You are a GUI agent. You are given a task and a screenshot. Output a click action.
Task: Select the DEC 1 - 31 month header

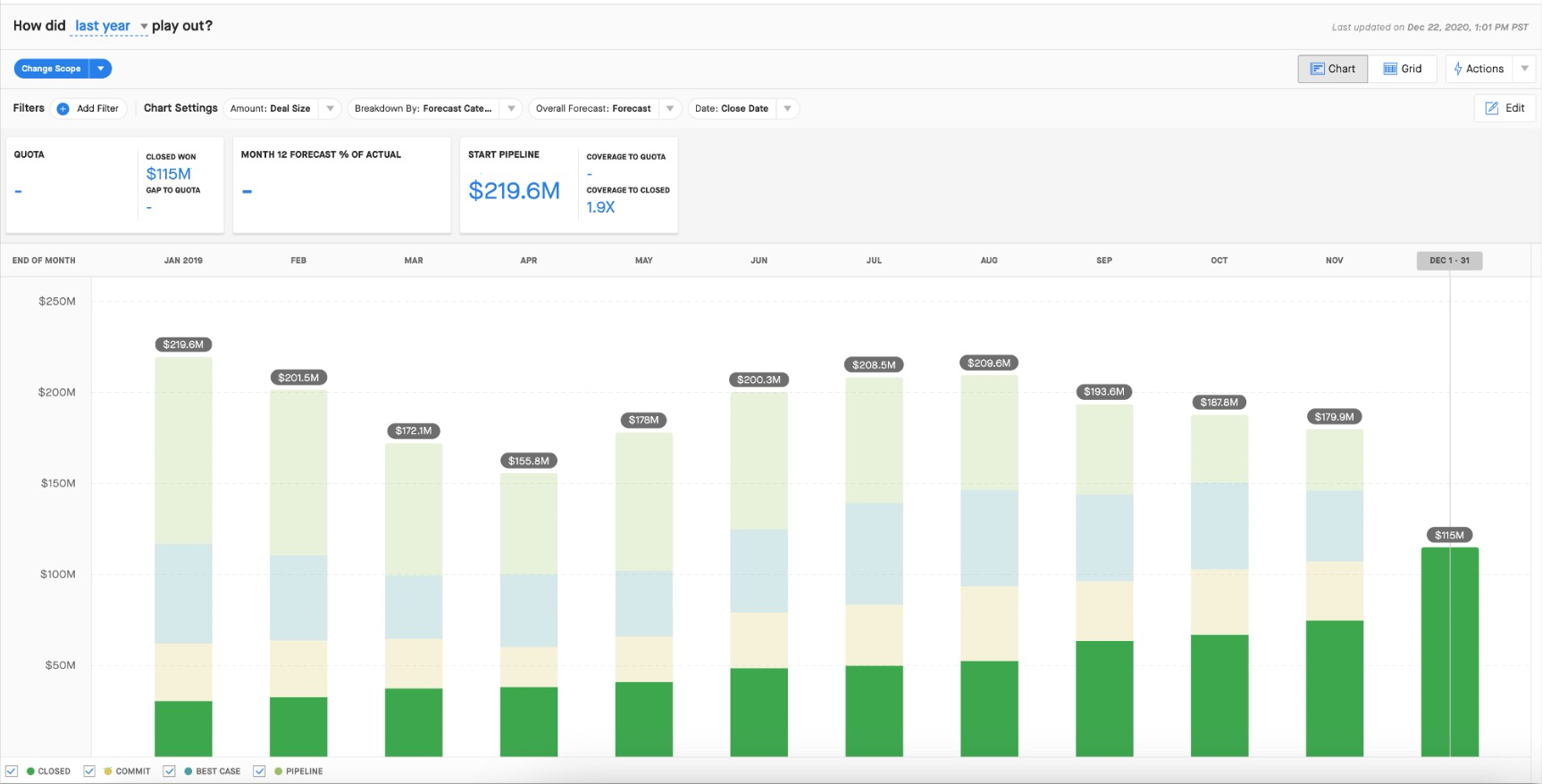tap(1449, 261)
